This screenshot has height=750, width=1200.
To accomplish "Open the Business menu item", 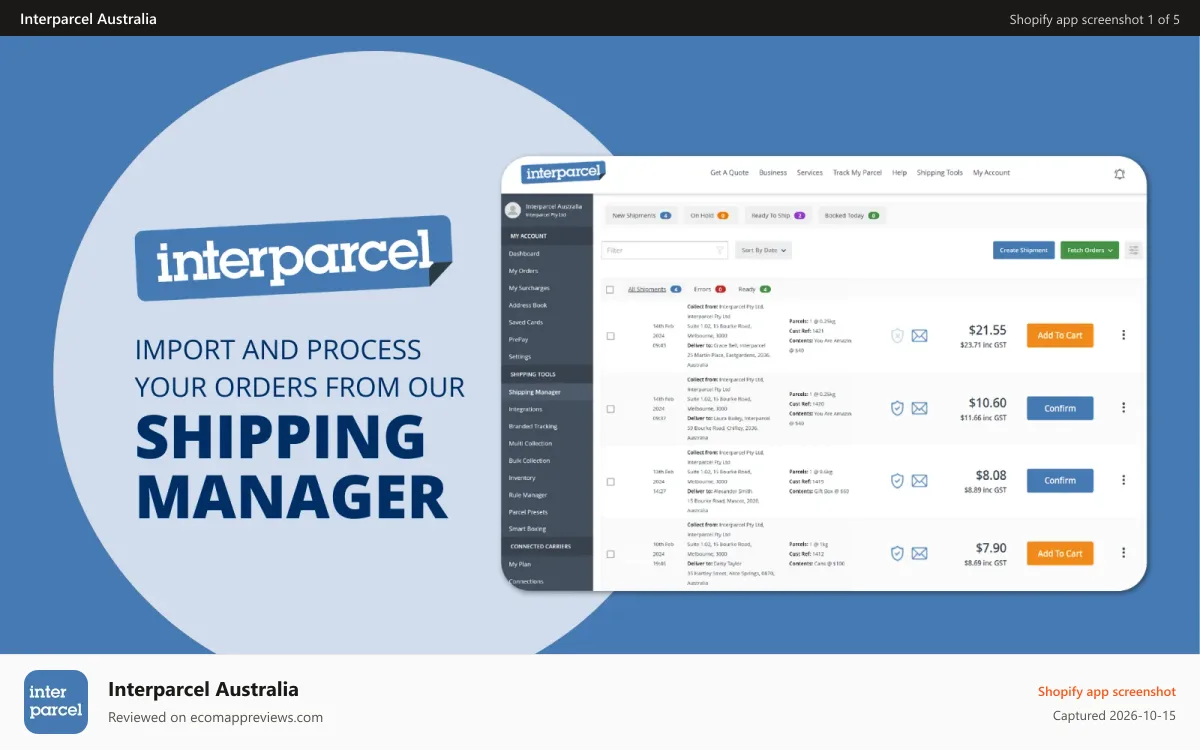I will pyautogui.click(x=773, y=173).
